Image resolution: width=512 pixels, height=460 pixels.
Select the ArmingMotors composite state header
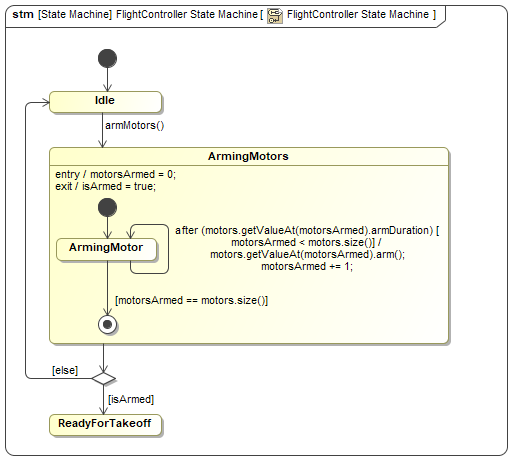click(x=249, y=156)
